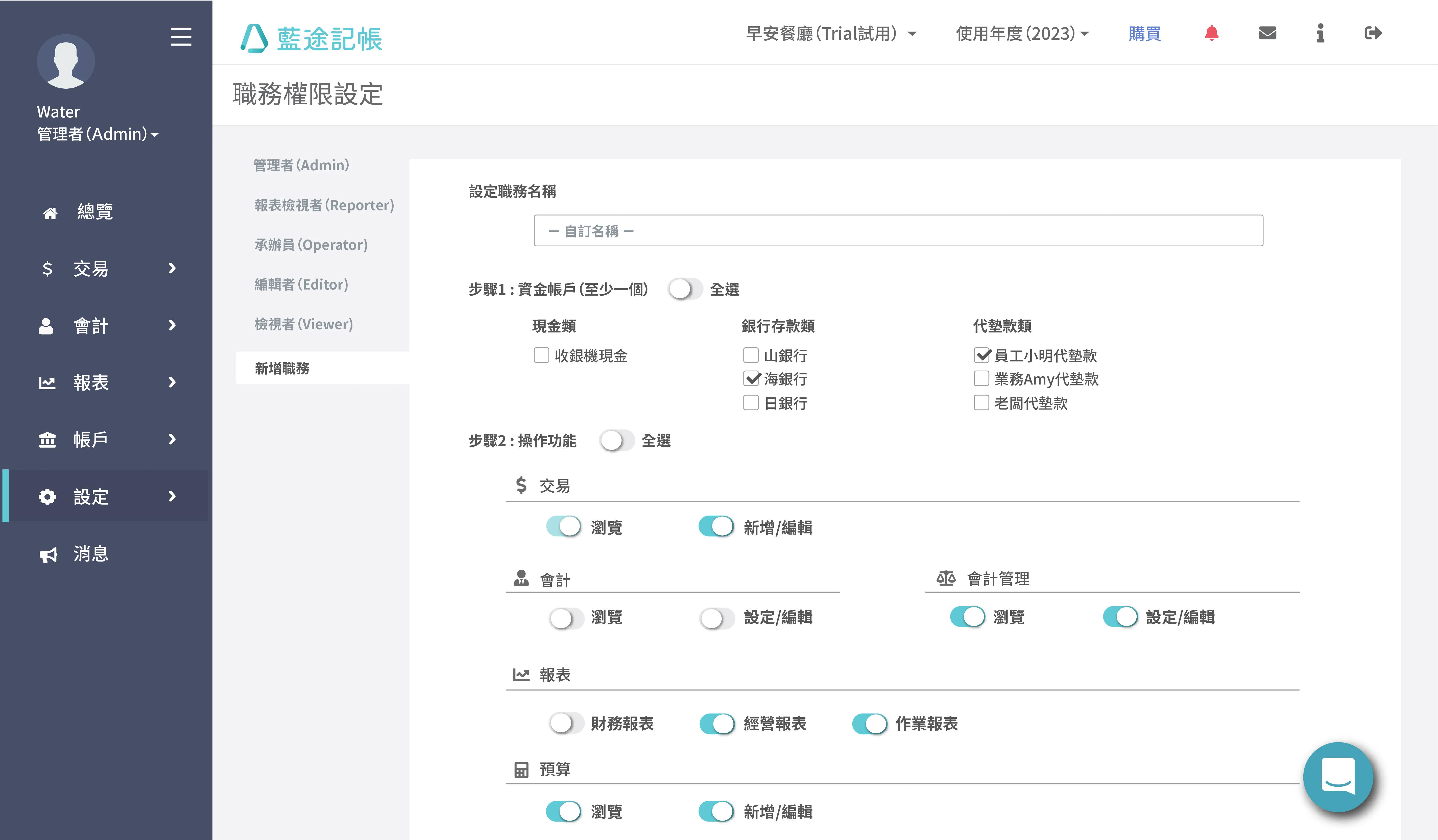
Task: Open the 早安餐廳(Trial試用) dropdown
Action: (831, 34)
